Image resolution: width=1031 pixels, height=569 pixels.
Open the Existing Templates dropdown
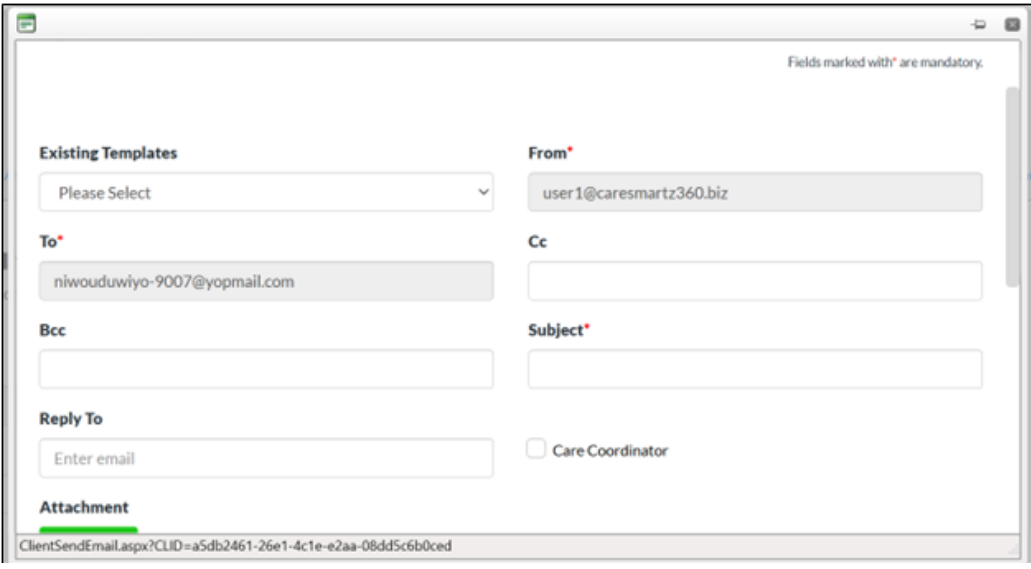pyautogui.click(x=266, y=192)
